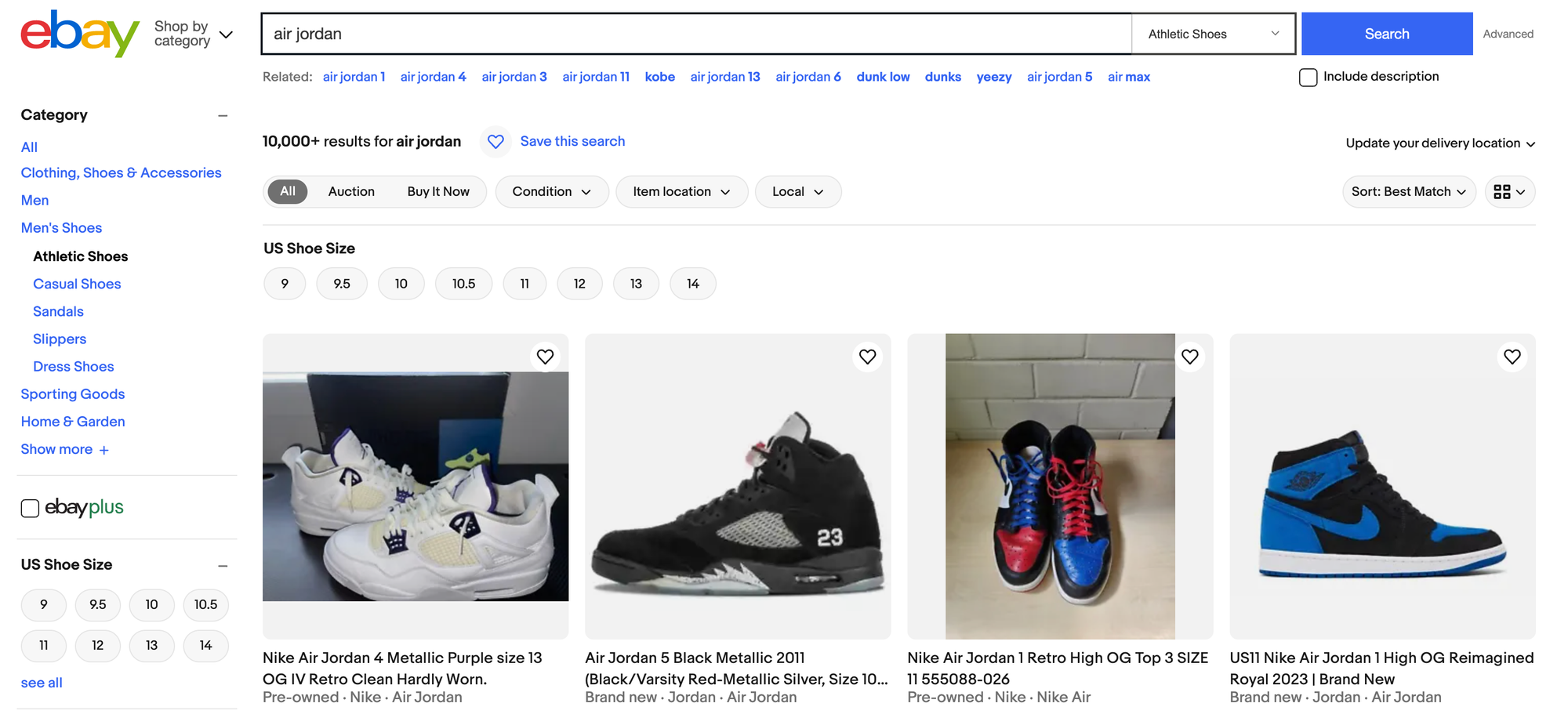
Task: Select size 13 in top US Shoe Size row
Action: pyautogui.click(x=636, y=284)
